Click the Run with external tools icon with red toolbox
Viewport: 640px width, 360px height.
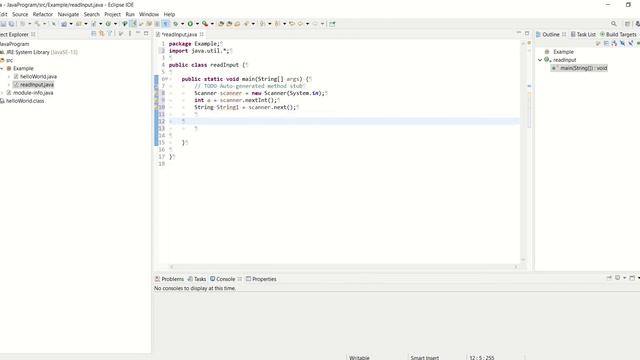pos(205,24)
